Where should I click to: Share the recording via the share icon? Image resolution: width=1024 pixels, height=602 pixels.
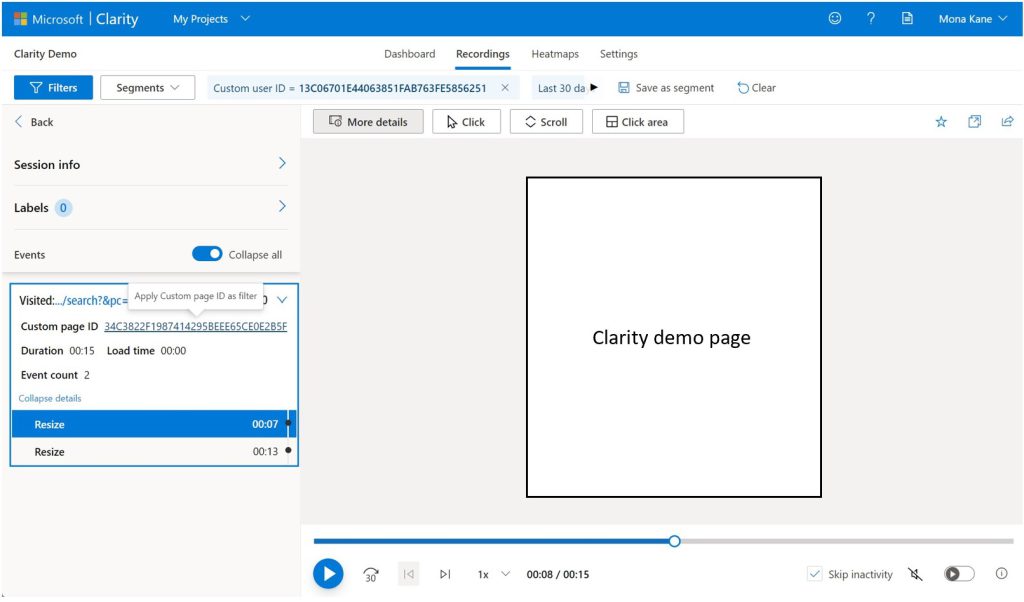pos(1008,121)
